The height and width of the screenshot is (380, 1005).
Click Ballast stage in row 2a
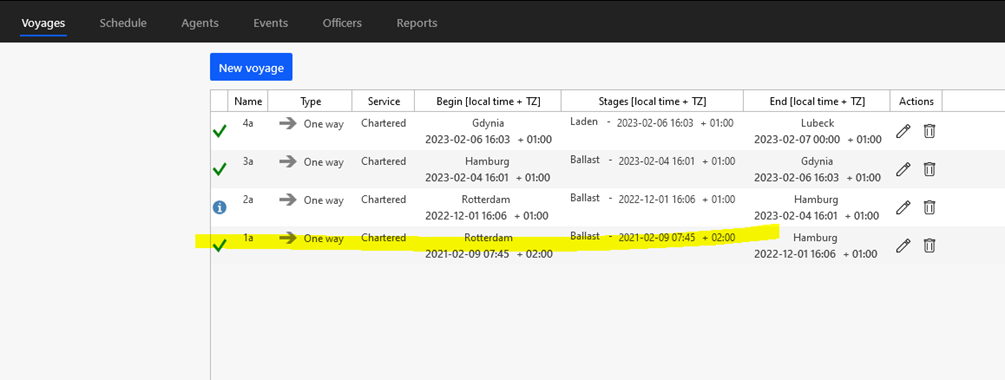pyautogui.click(x=585, y=198)
